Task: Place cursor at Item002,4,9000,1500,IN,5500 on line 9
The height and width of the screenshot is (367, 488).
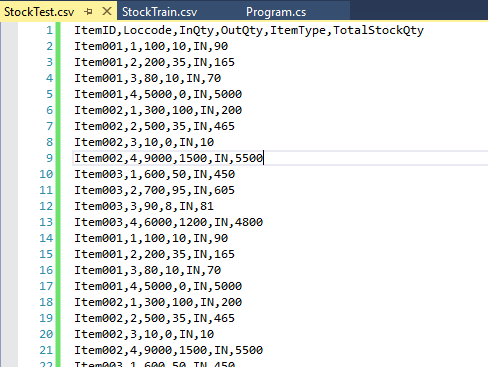Action: 168,158
